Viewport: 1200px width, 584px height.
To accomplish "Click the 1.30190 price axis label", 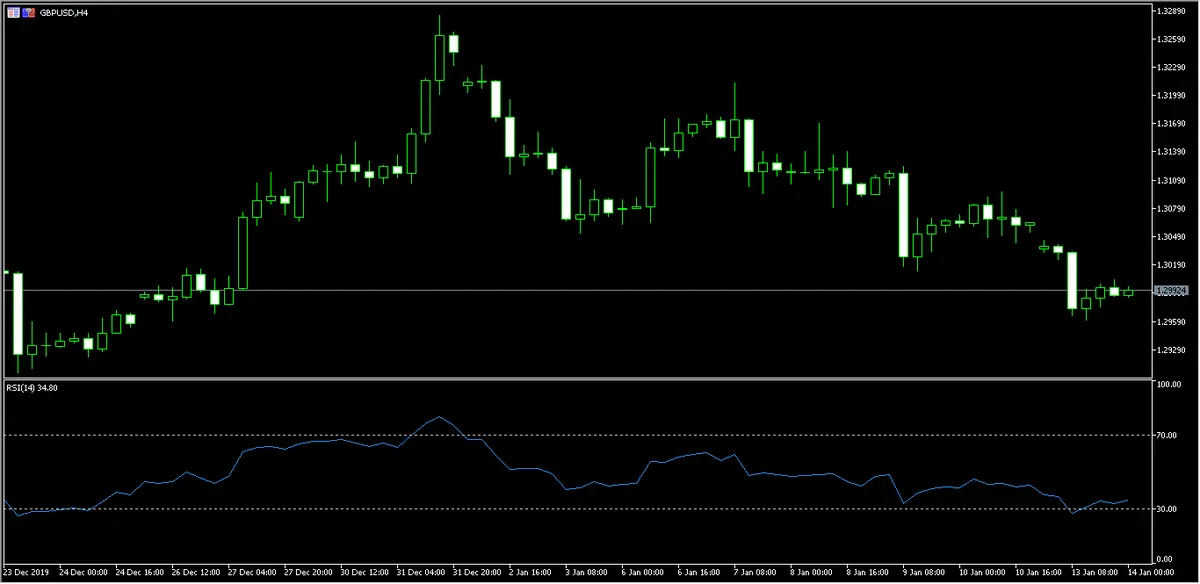I will point(1173,265).
